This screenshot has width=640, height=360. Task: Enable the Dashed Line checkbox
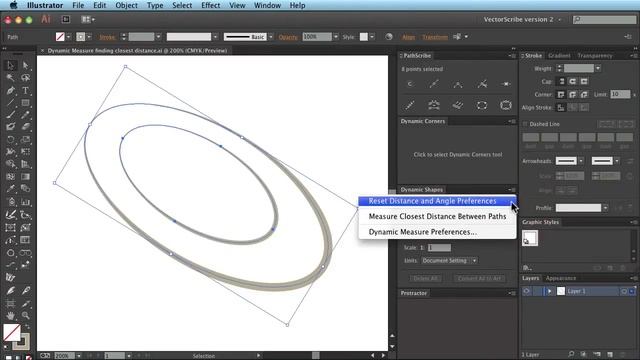coord(525,124)
